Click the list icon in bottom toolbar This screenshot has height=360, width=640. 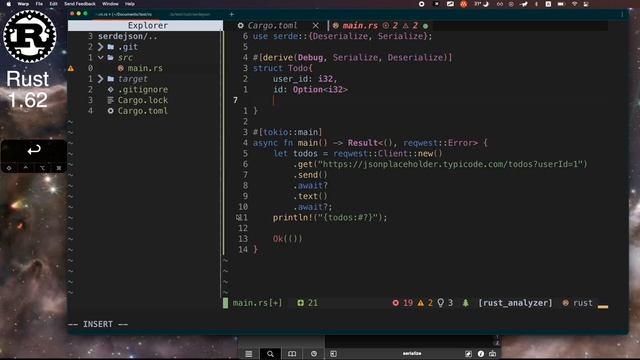249,353
